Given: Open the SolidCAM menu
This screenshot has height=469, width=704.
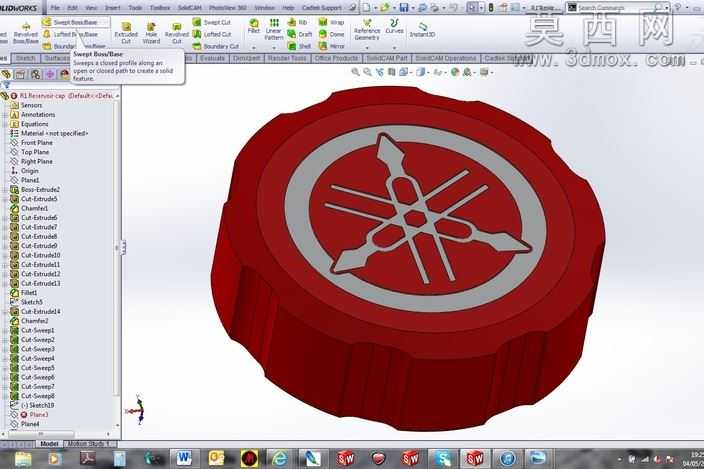Looking at the screenshot, I should tap(189, 8).
